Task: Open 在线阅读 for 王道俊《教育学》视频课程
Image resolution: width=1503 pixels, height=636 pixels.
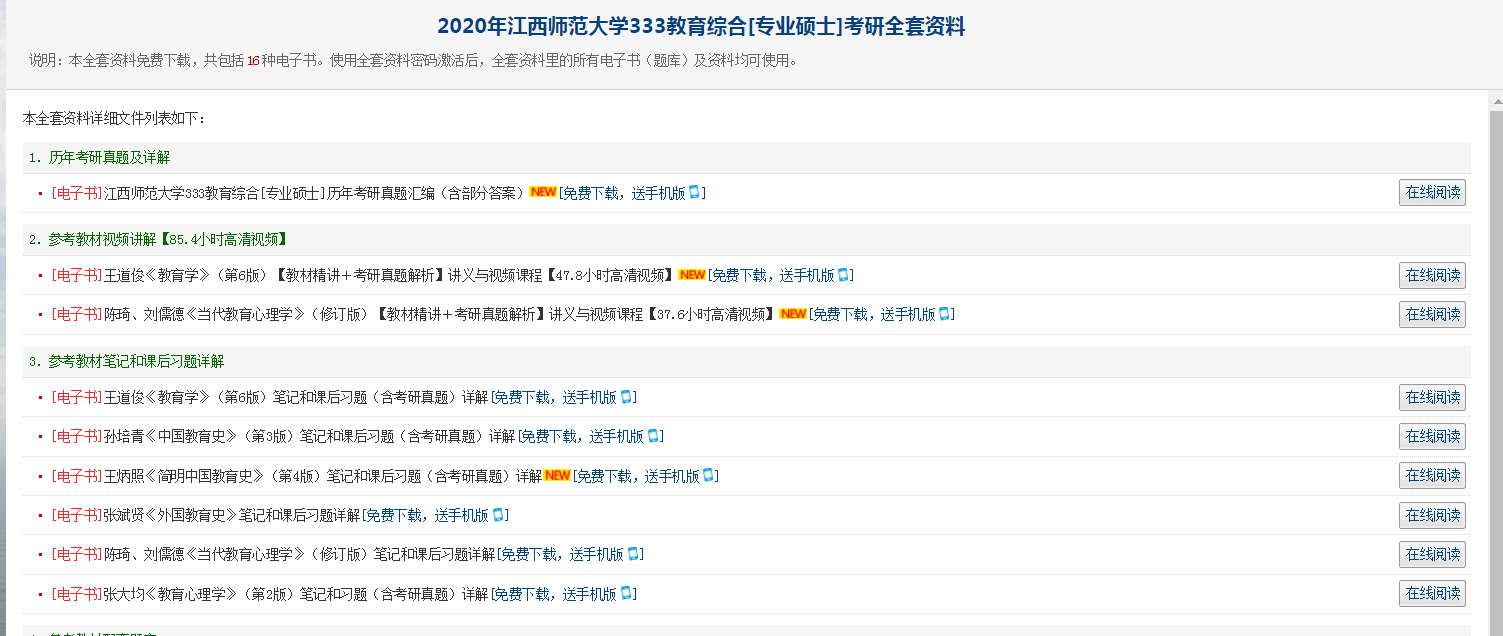Action: click(x=1432, y=275)
